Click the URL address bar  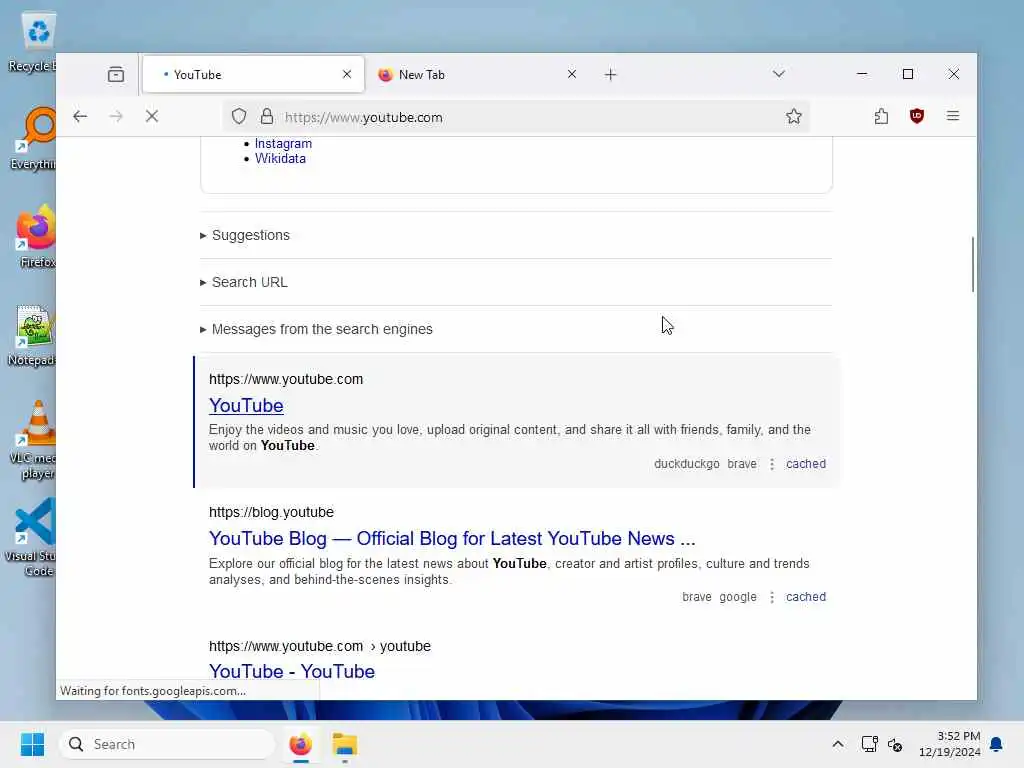(516, 117)
